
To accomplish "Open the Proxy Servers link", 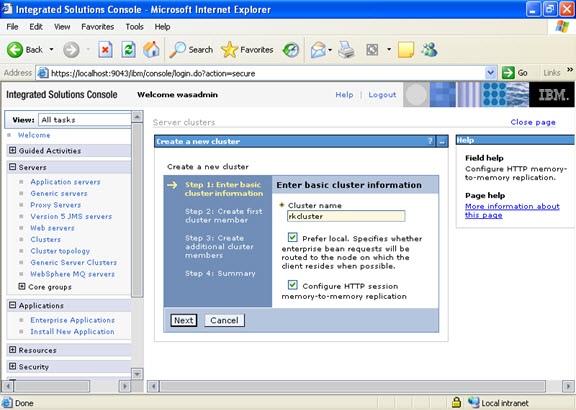I will coord(56,205).
